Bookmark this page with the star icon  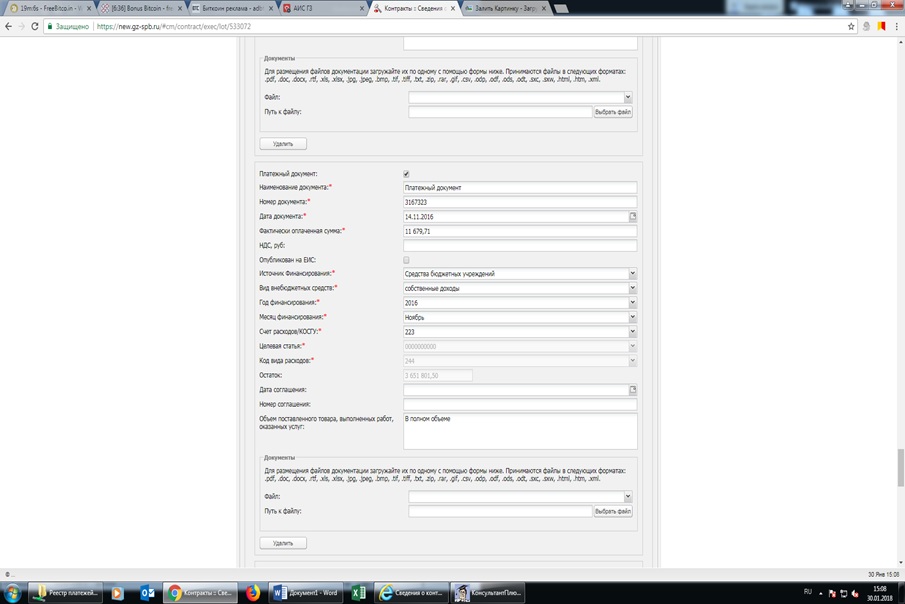851,27
